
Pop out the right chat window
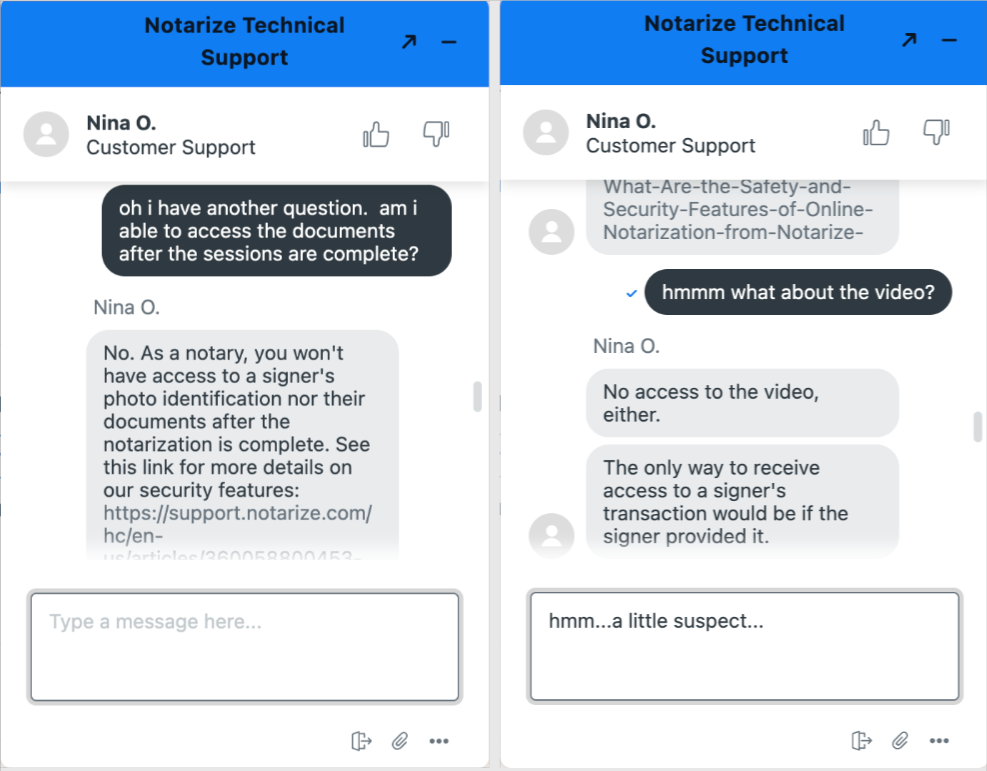coord(909,40)
